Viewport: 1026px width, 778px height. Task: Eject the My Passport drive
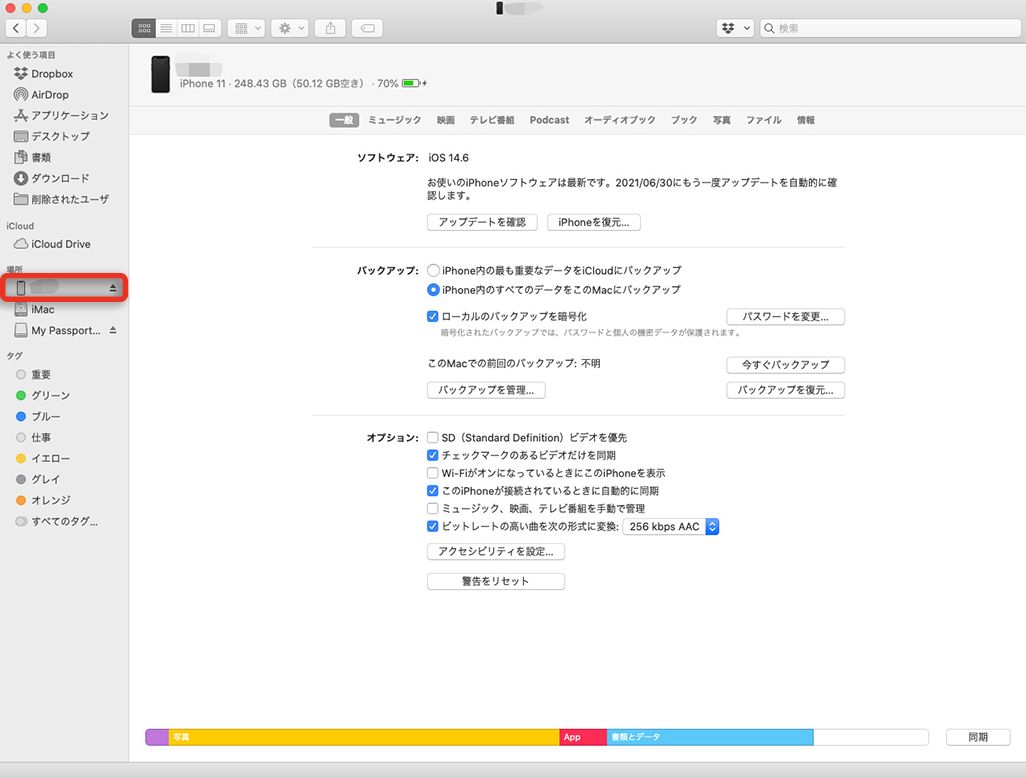[x=113, y=330]
